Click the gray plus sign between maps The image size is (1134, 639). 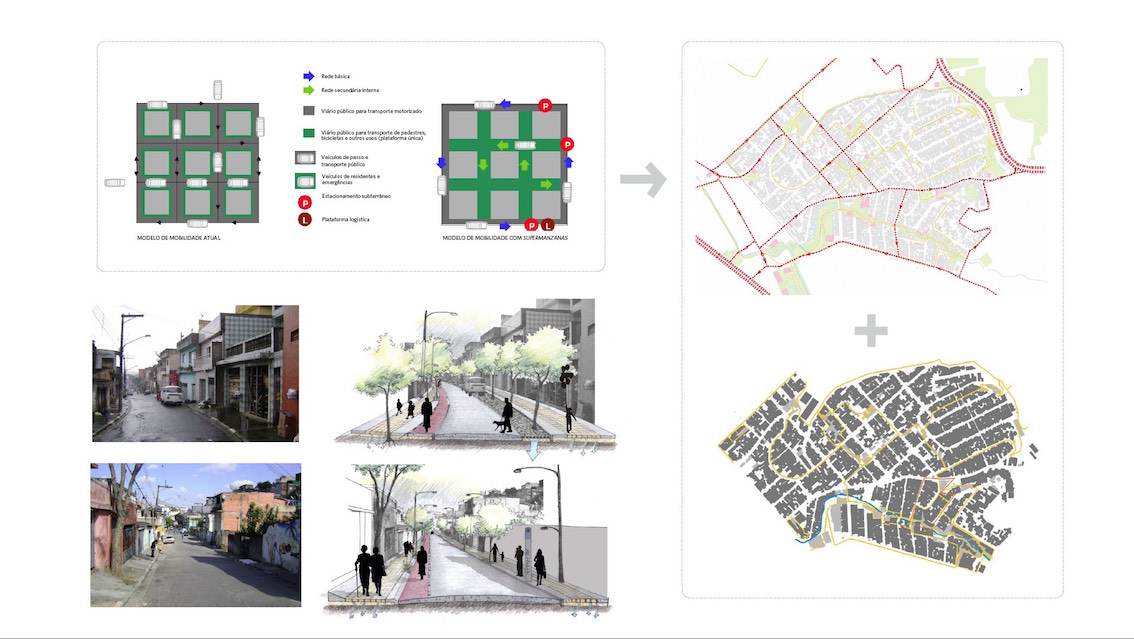coord(871,332)
